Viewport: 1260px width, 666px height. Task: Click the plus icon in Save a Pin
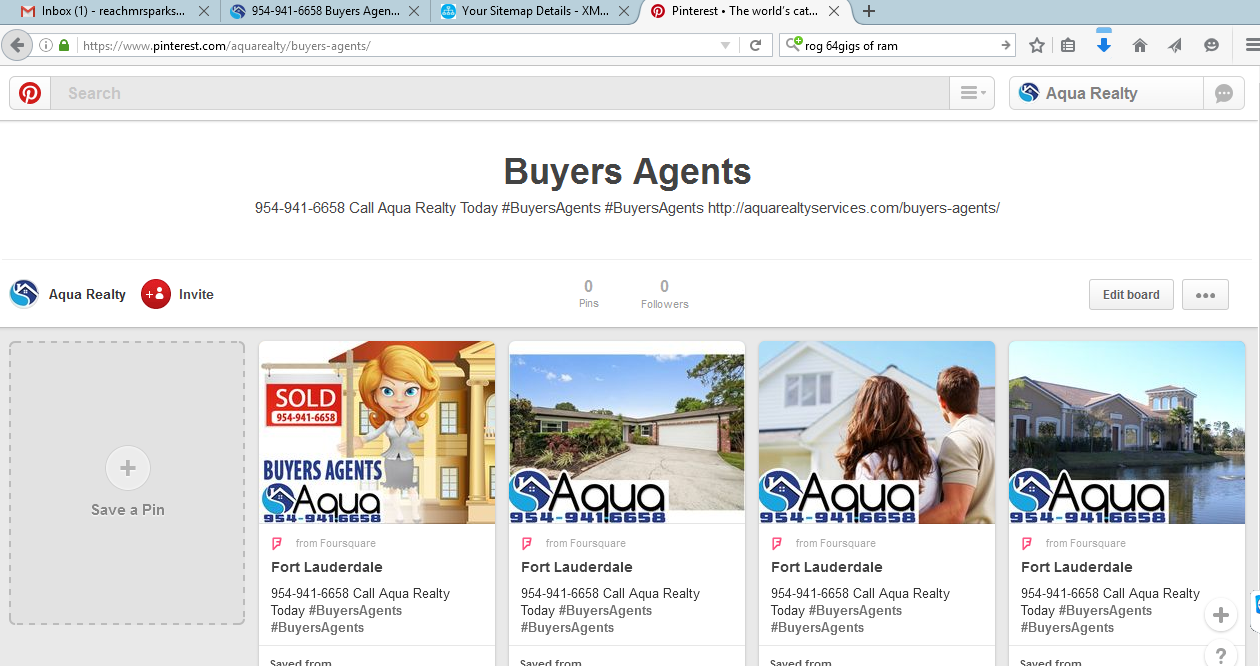(x=128, y=468)
